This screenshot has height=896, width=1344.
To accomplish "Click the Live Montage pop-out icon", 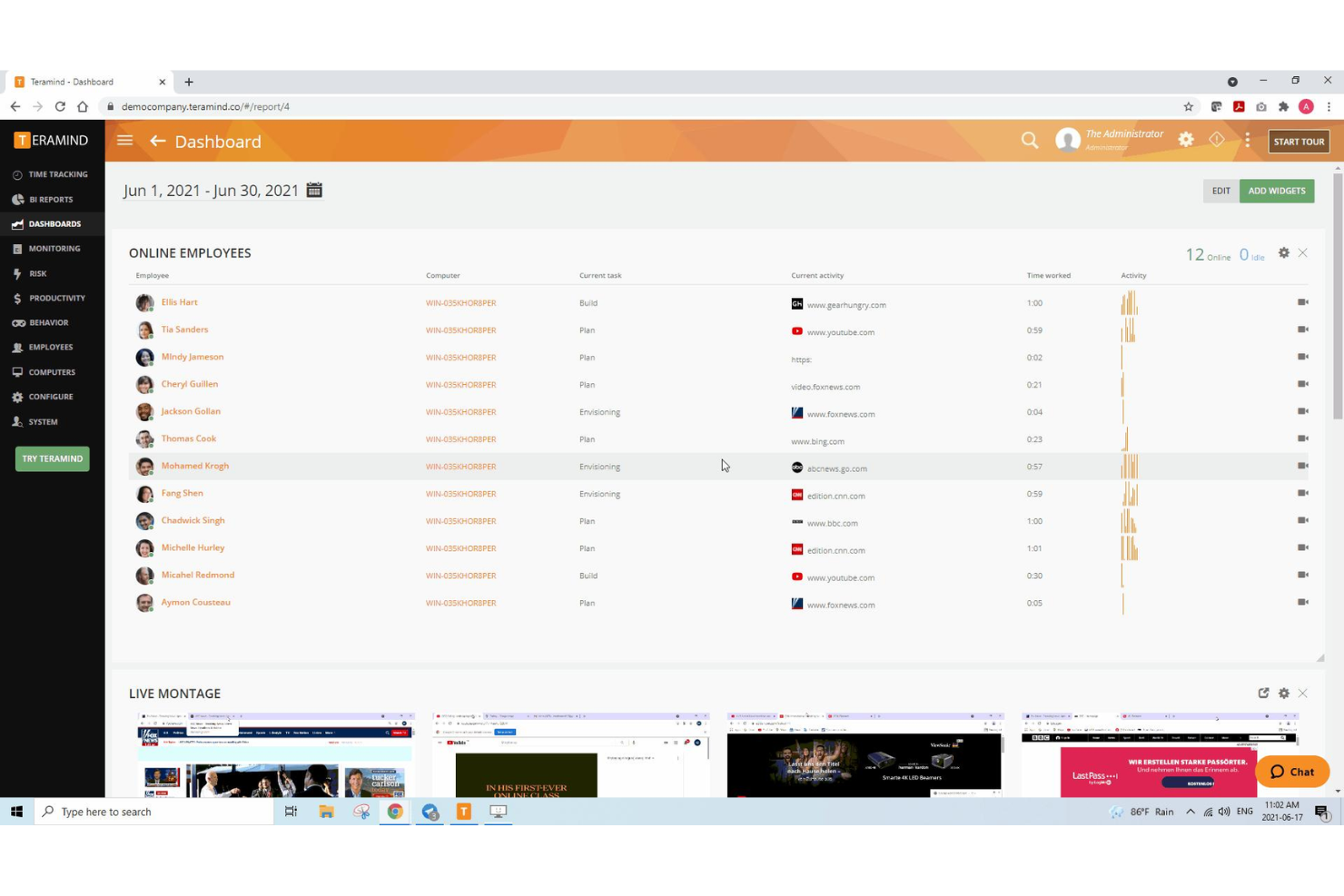I will [x=1263, y=693].
